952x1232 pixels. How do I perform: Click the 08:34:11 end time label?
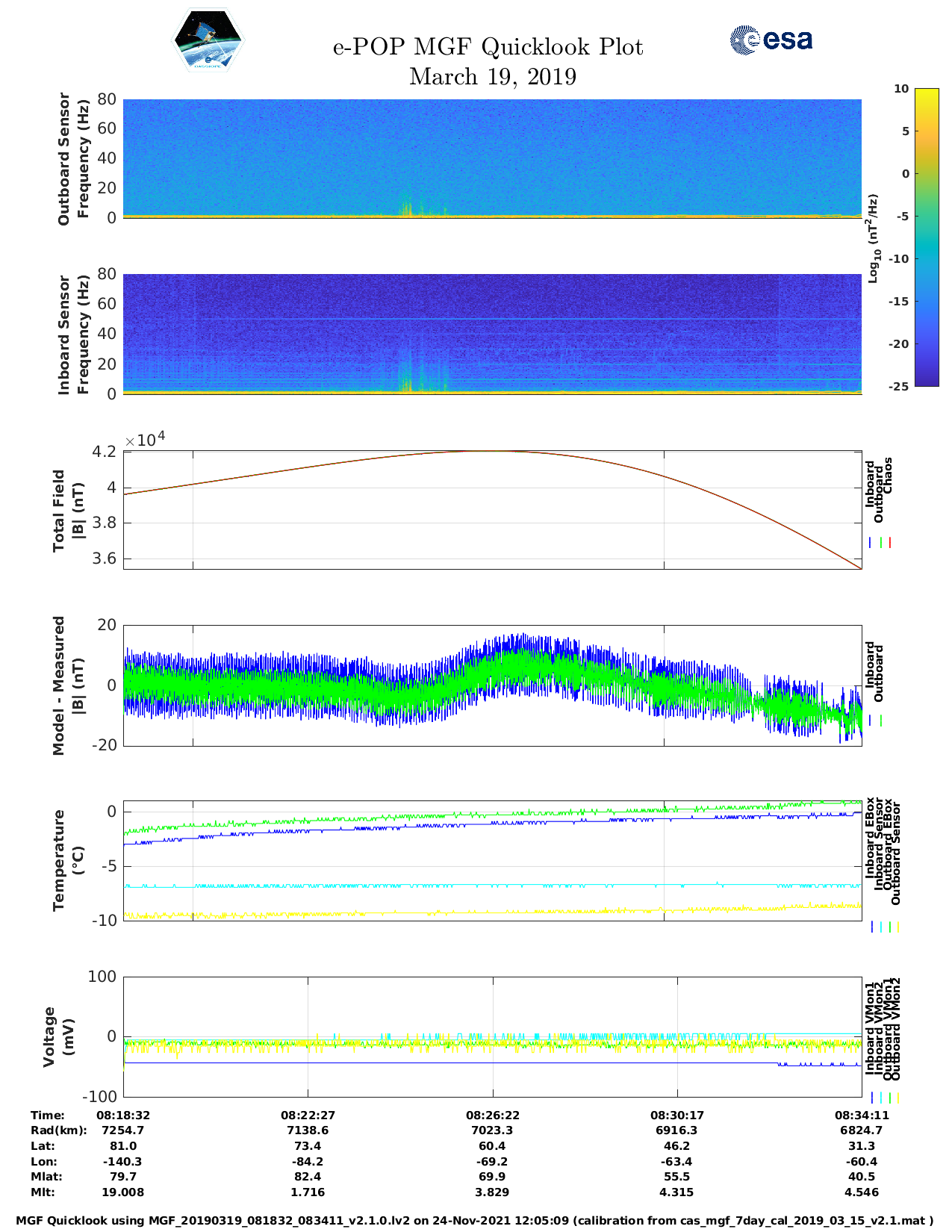pyautogui.click(x=861, y=1115)
